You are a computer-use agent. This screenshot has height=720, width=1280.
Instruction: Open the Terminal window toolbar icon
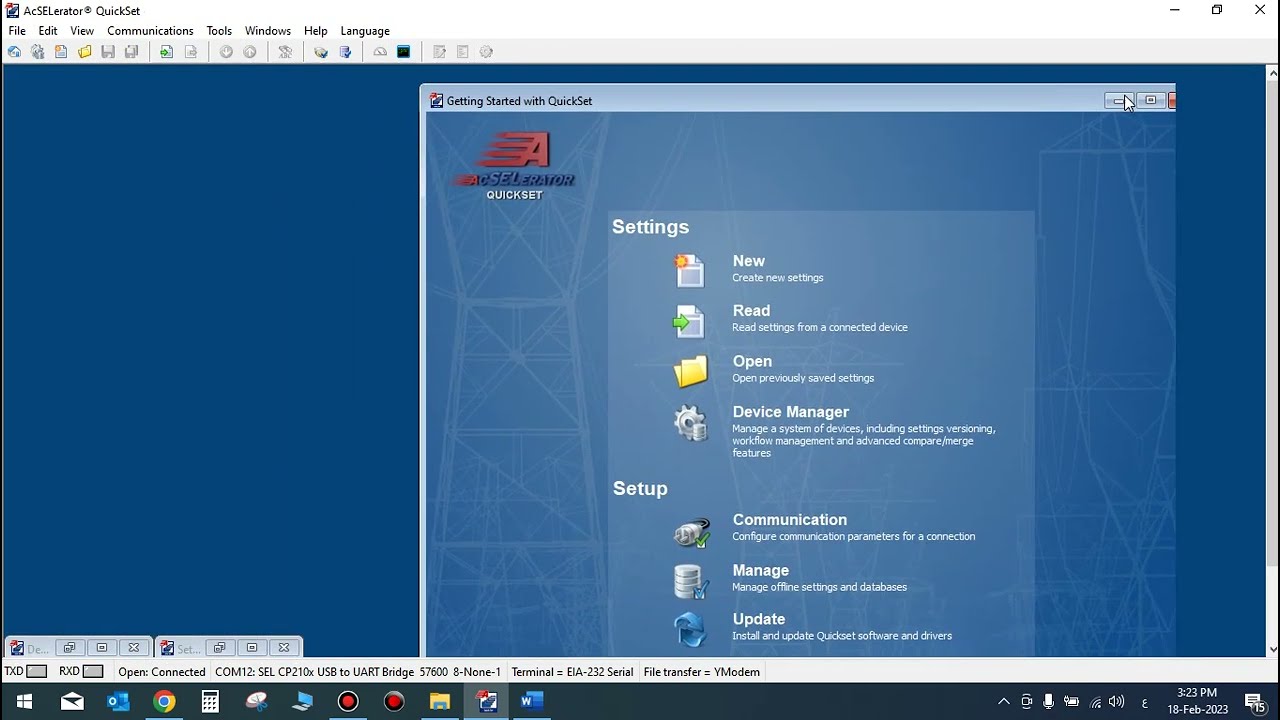coord(404,52)
